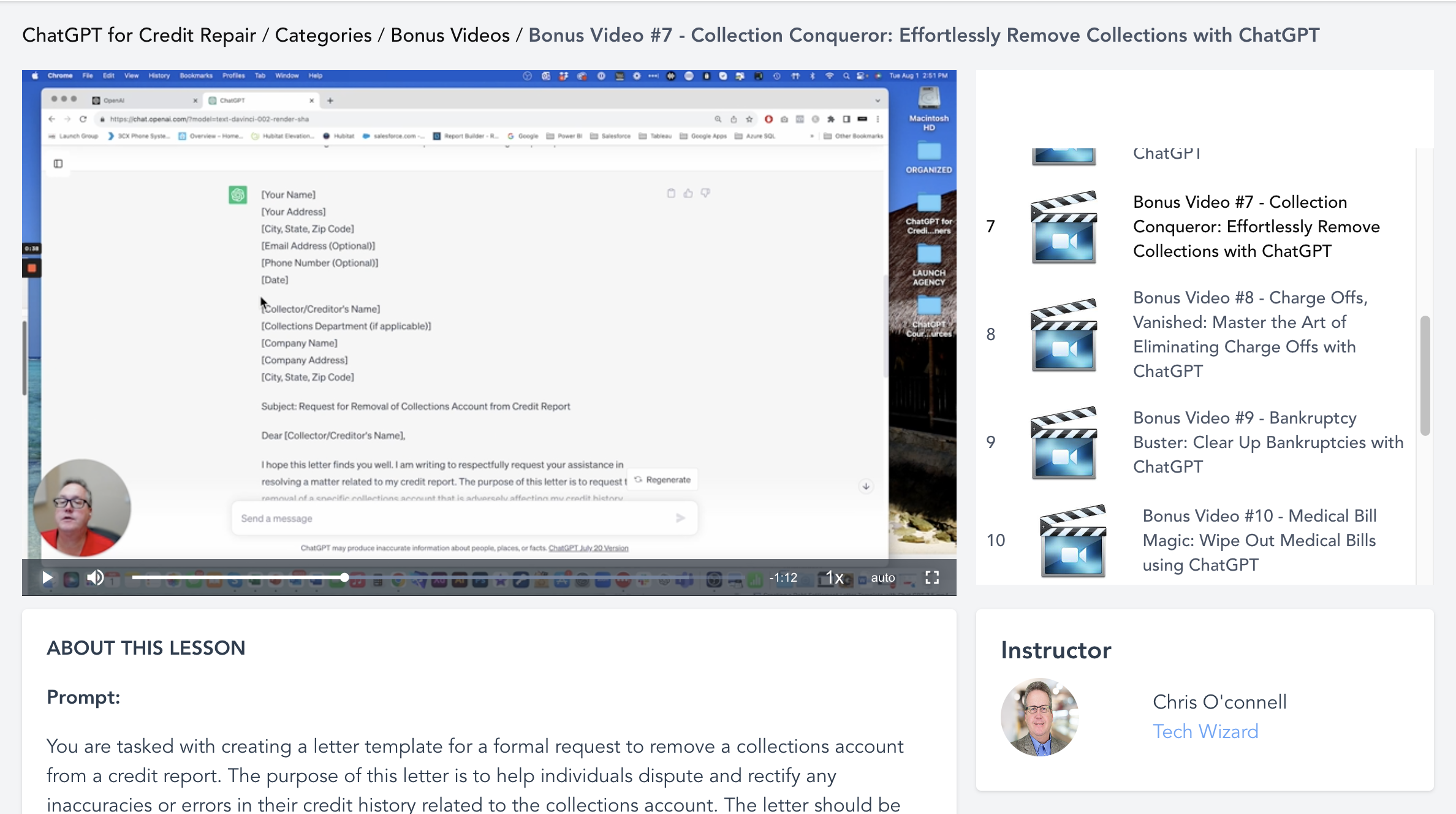
Task: Click the scroll-down arrow in ChatGPT video
Action: click(x=866, y=486)
